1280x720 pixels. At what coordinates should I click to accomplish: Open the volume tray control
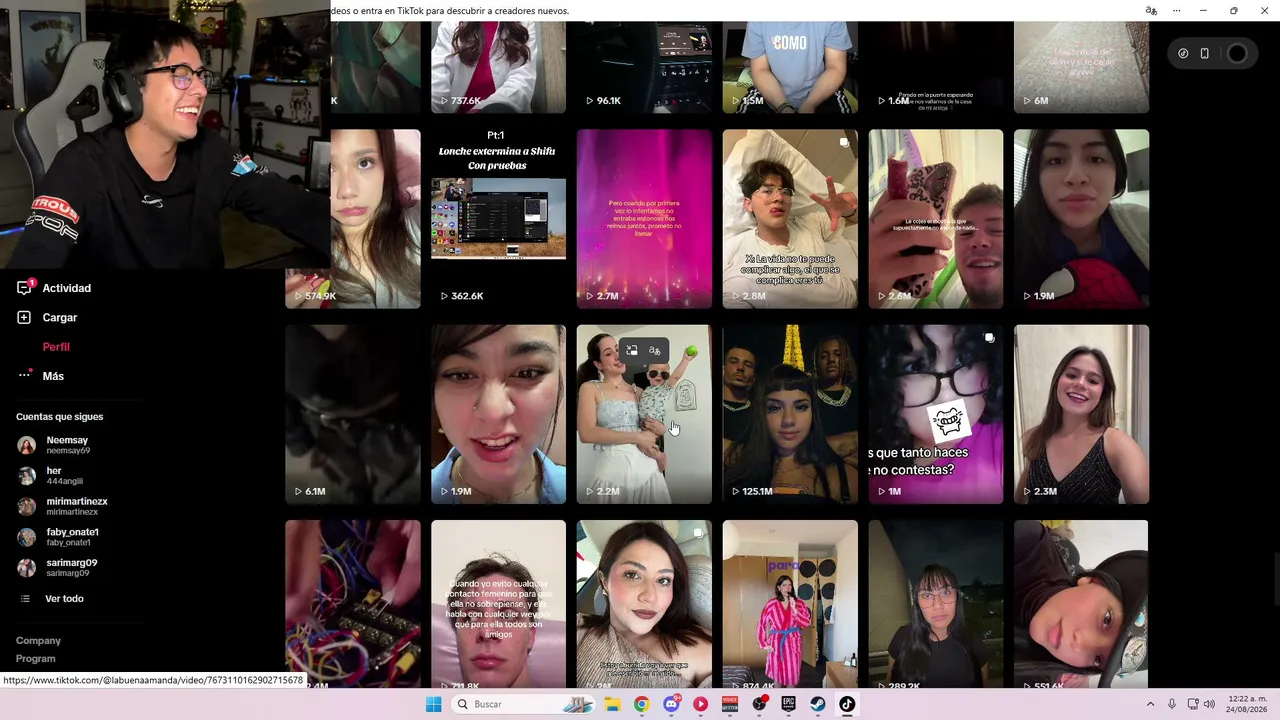click(1208, 704)
